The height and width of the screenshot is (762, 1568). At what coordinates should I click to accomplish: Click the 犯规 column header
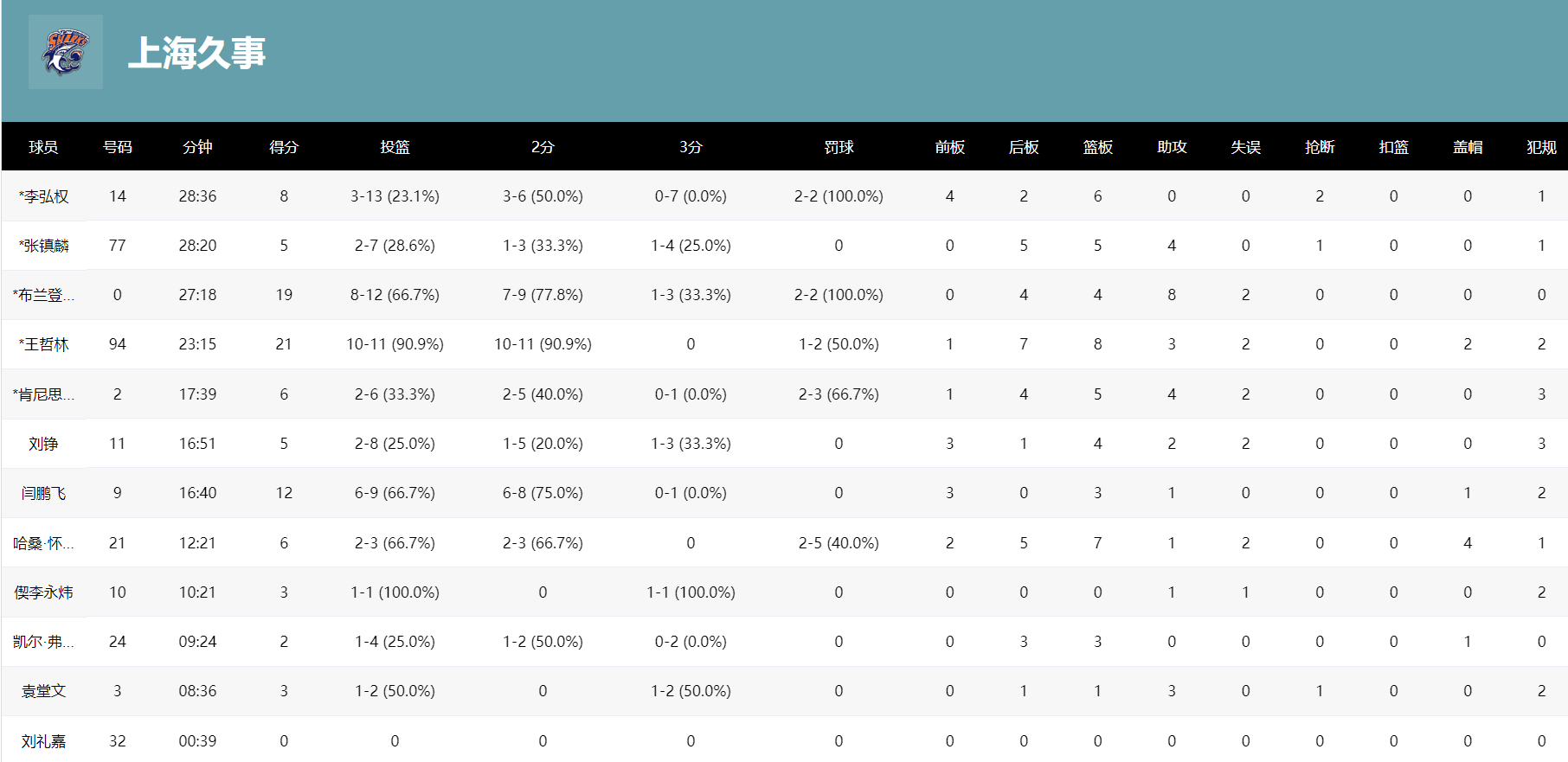tap(1541, 147)
